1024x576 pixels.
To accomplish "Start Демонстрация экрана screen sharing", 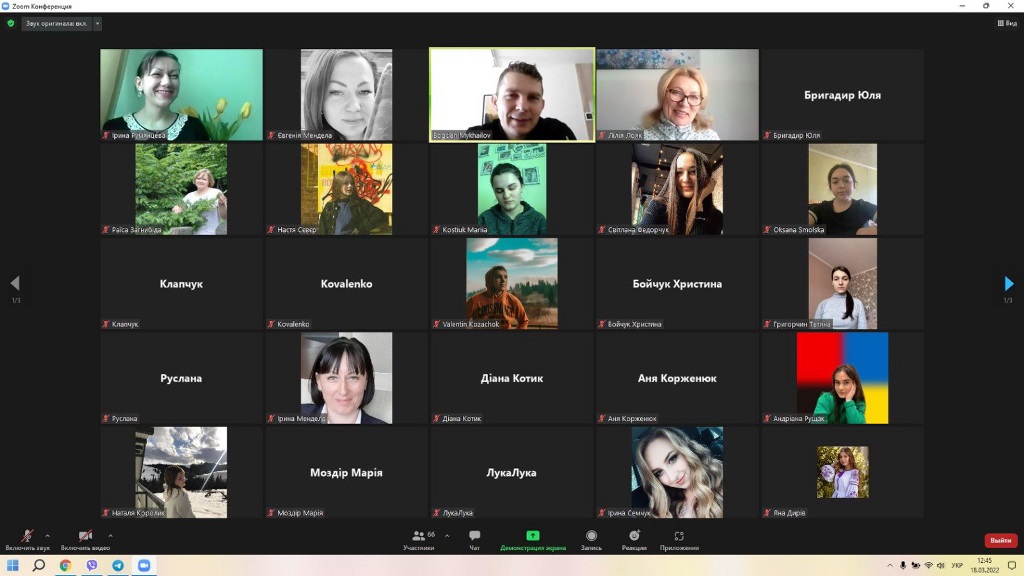I will 533,539.
